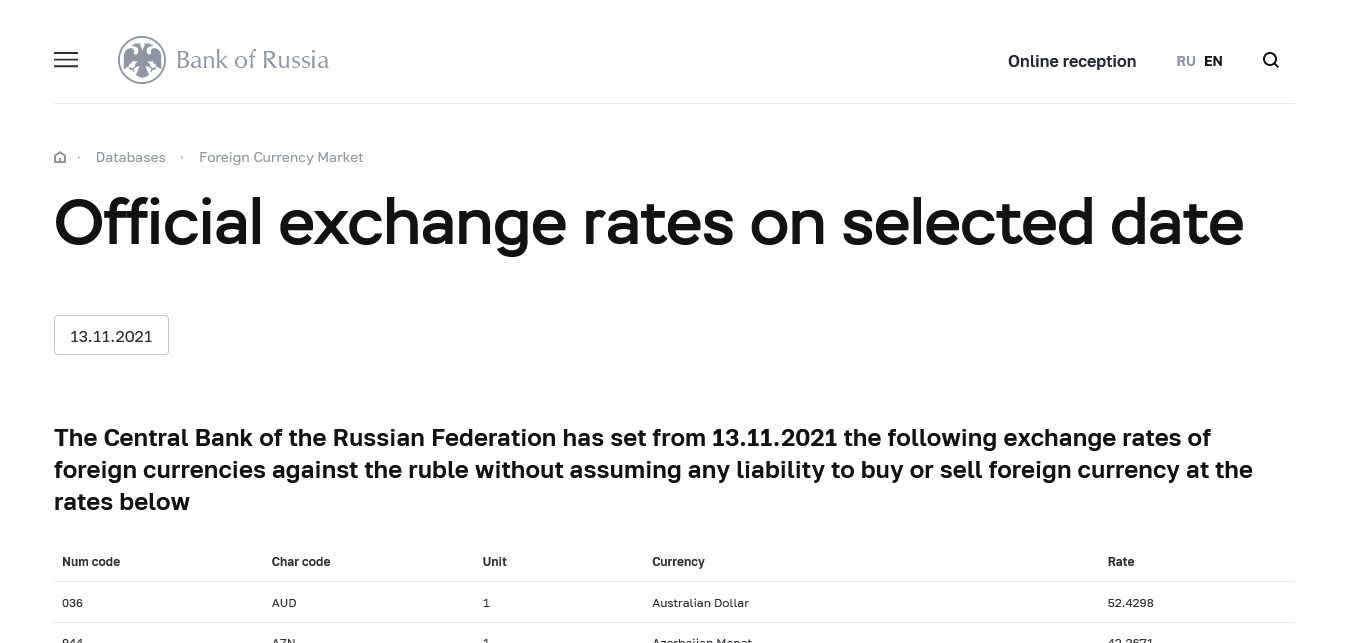1366x643 pixels.
Task: Go to the home breadcrumb icon
Action: pos(60,157)
